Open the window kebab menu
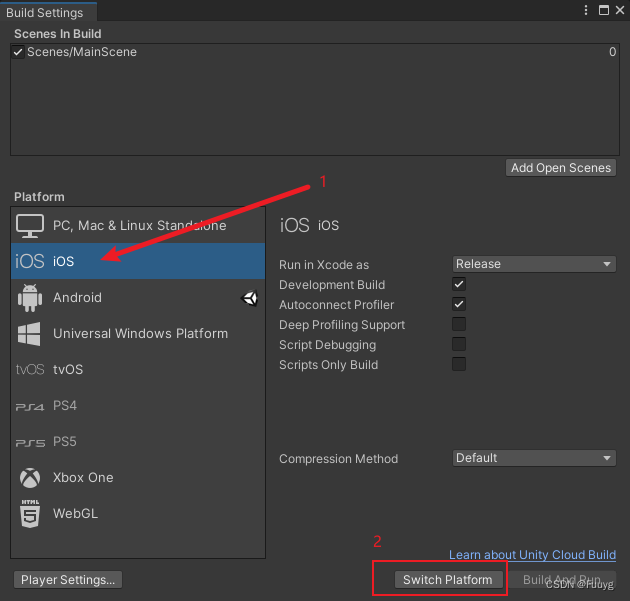The height and width of the screenshot is (601, 630). pos(586,10)
